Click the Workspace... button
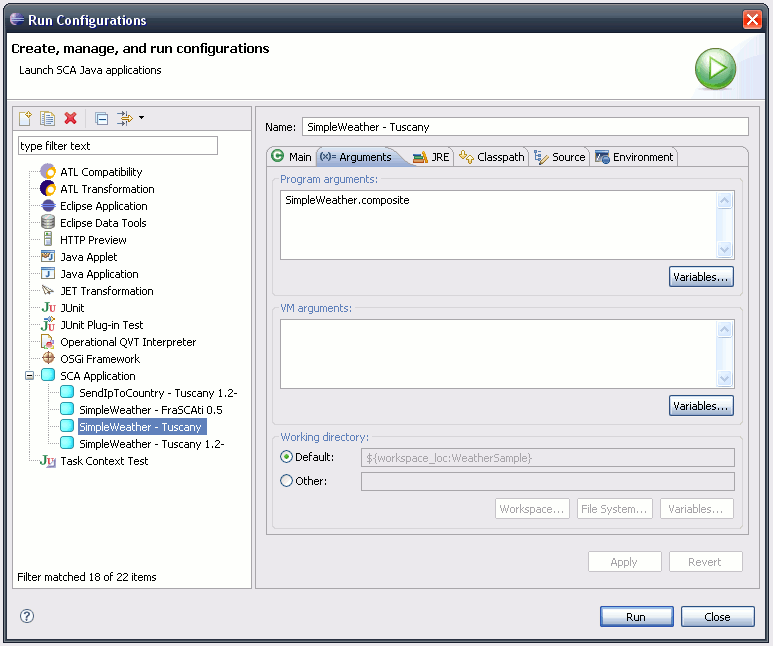Viewport: 773px width, 646px height. [532, 508]
